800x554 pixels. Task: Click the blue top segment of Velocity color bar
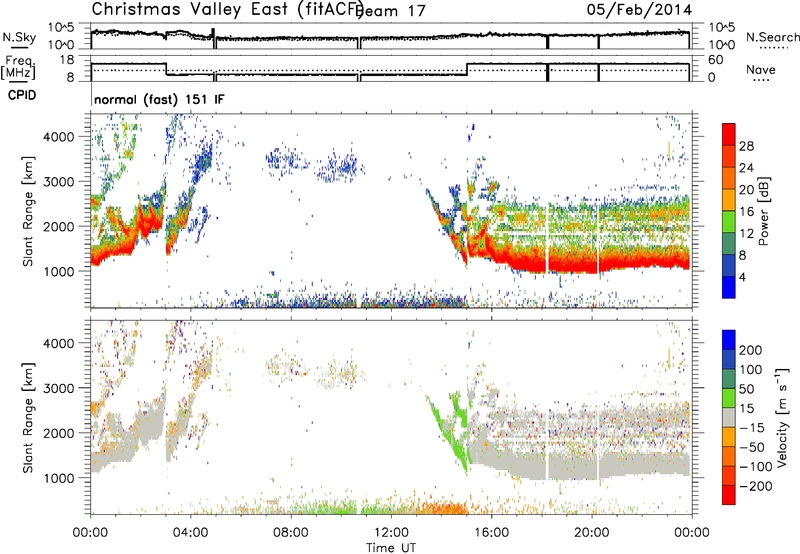pos(729,340)
